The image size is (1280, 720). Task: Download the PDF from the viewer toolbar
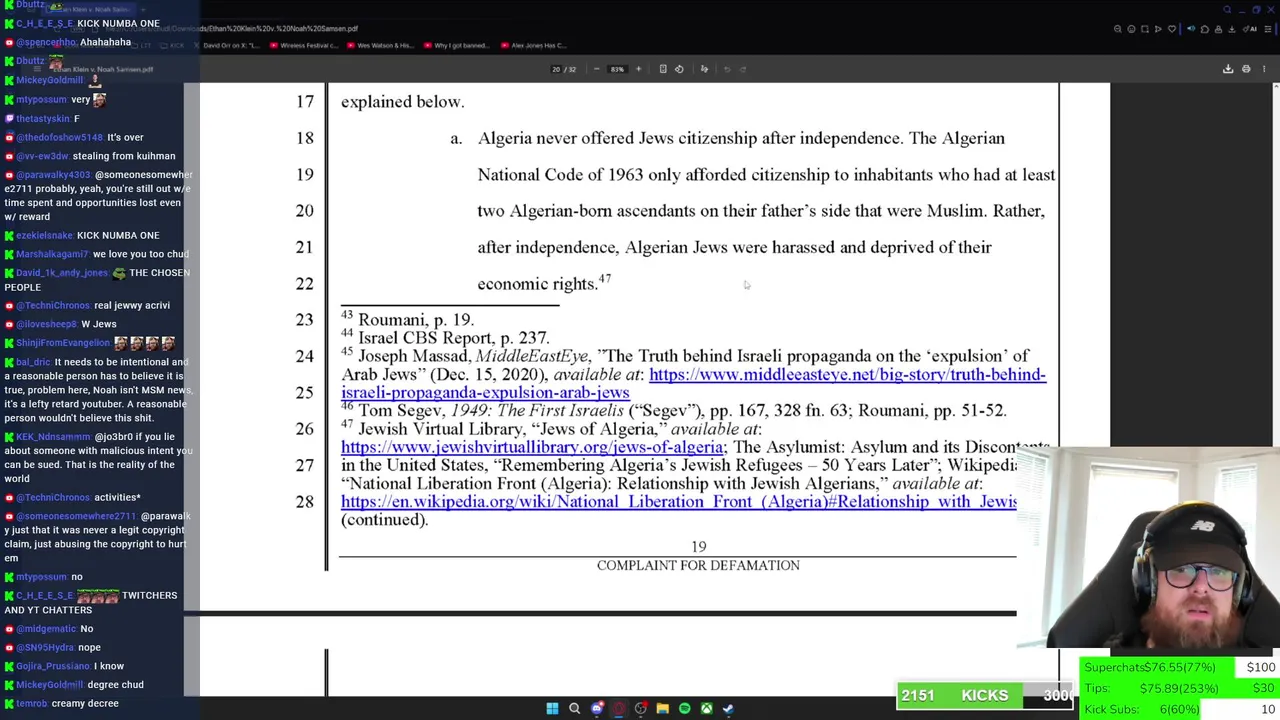tap(1228, 69)
